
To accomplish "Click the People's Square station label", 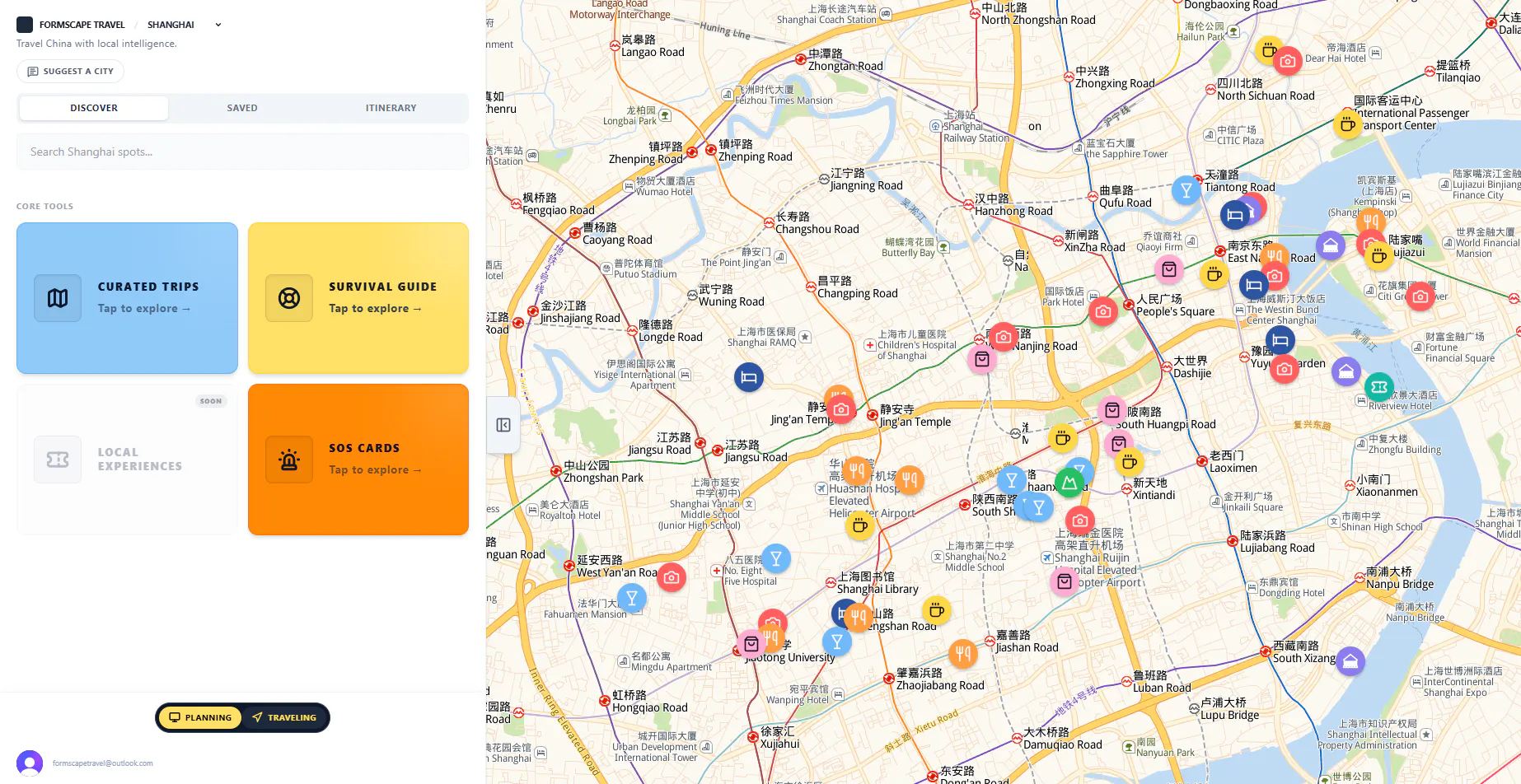I will [1175, 306].
